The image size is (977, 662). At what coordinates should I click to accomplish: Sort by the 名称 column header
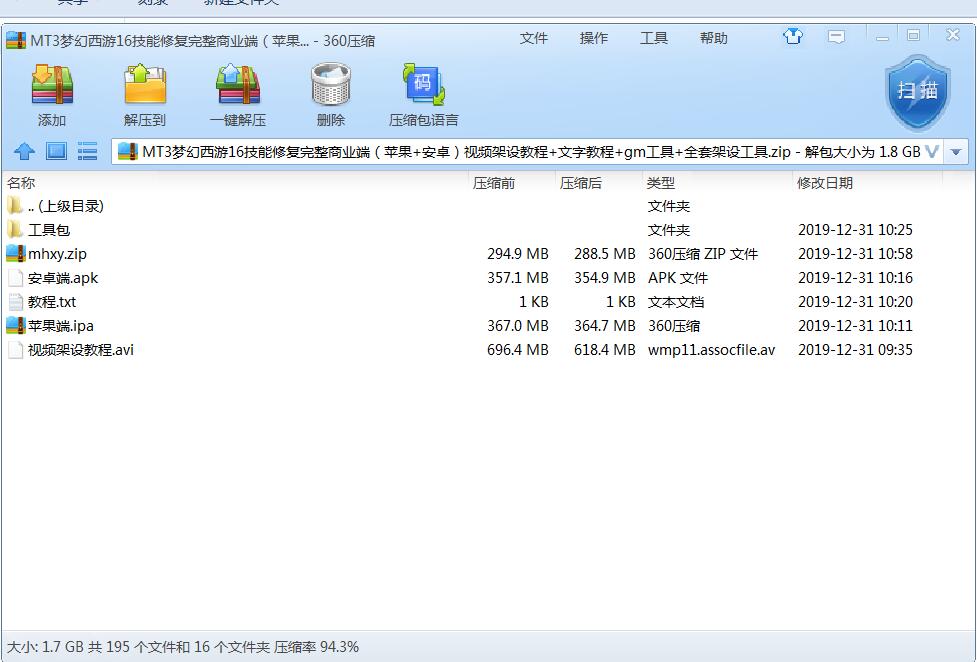(21, 183)
